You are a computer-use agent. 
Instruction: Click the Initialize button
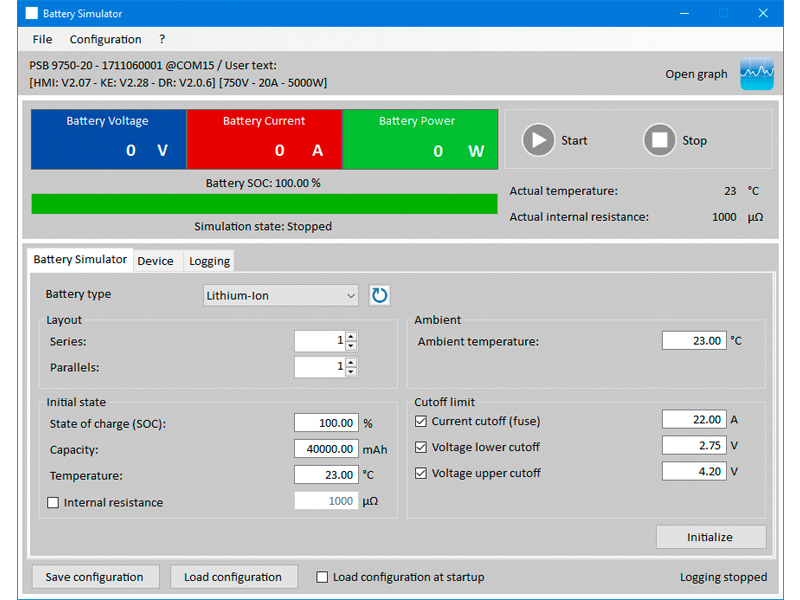[x=710, y=537]
